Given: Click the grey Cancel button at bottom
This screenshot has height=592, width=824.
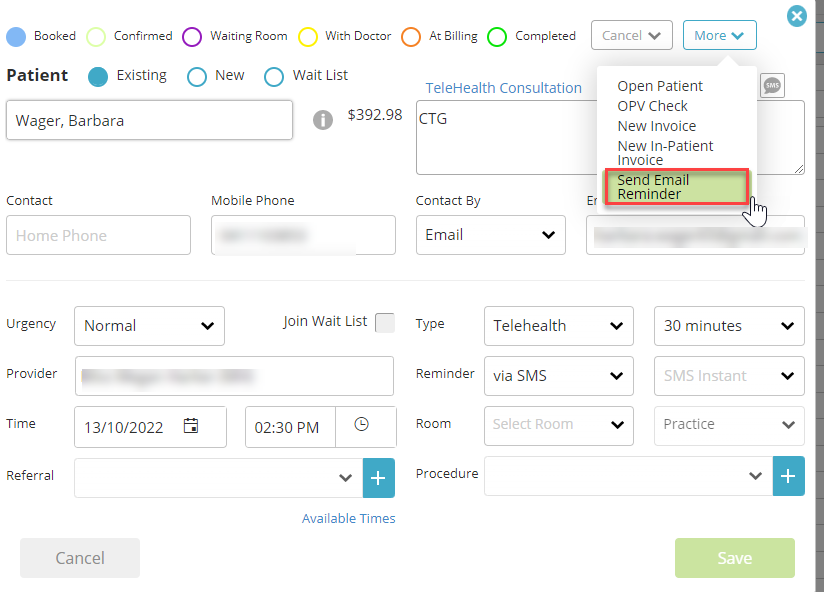Looking at the screenshot, I should click(x=80, y=558).
